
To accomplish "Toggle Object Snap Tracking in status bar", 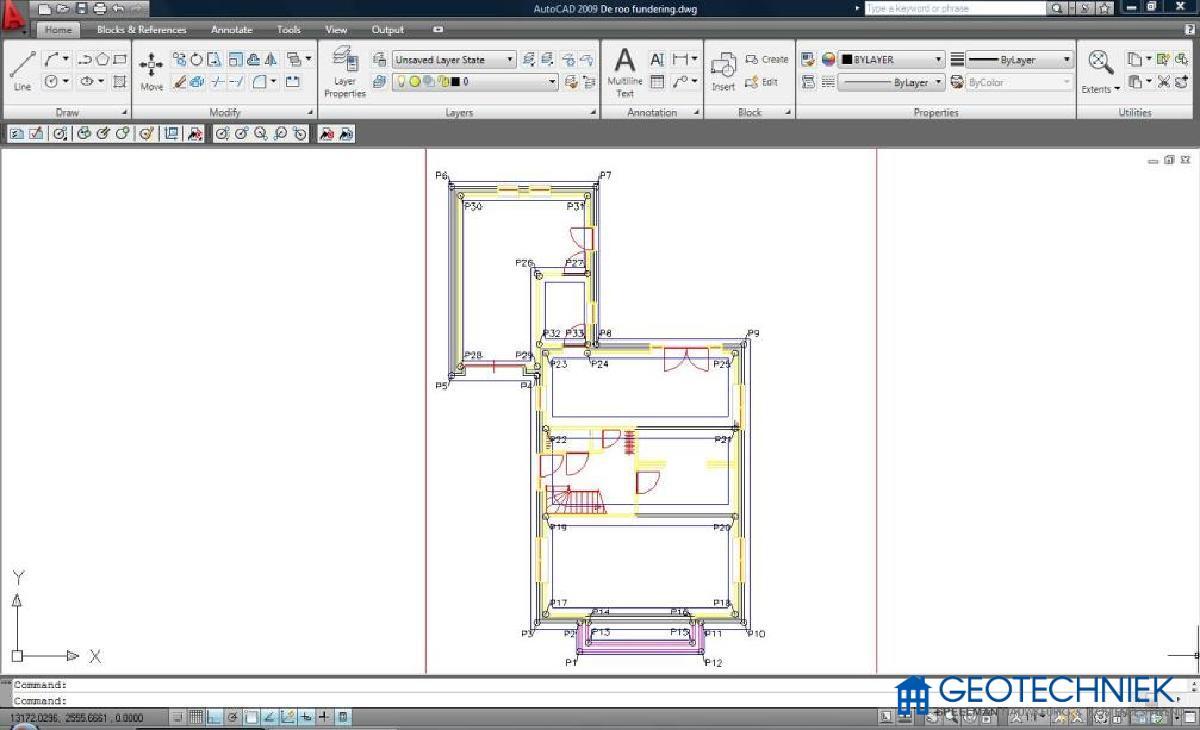I will [x=269, y=717].
